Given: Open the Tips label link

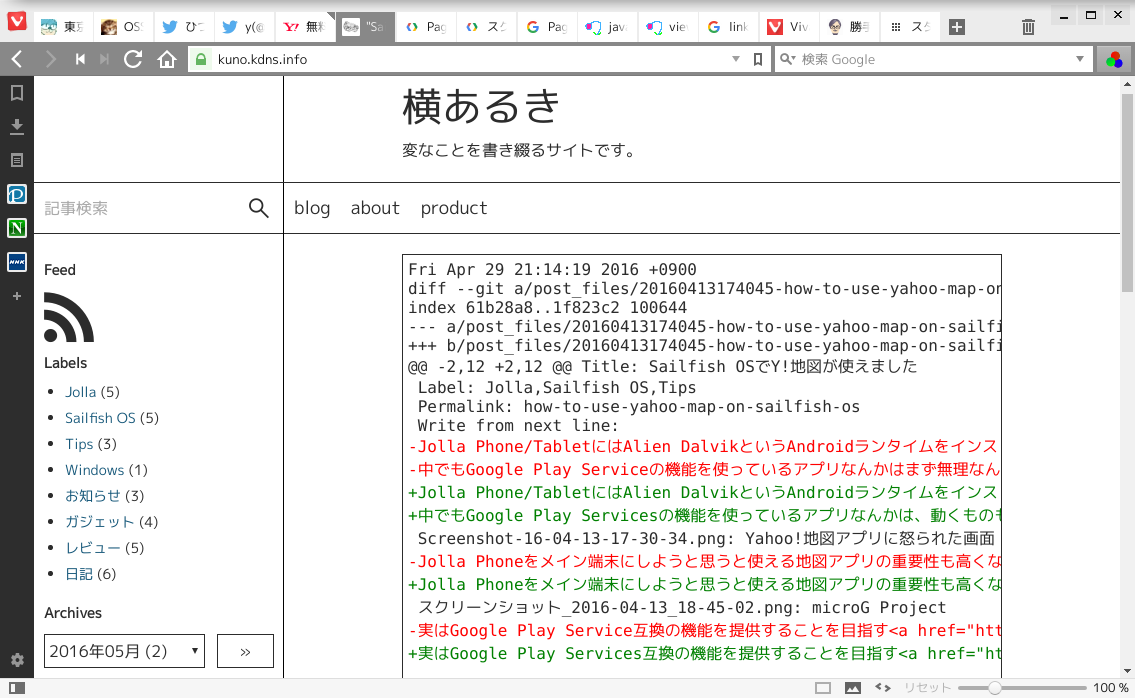Looking at the screenshot, I should point(79,444).
